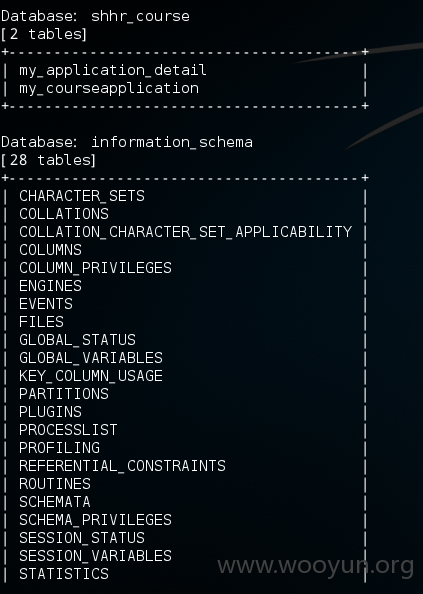Select the my_application_detail table entry
The height and width of the screenshot is (594, 423).
[x=113, y=70]
